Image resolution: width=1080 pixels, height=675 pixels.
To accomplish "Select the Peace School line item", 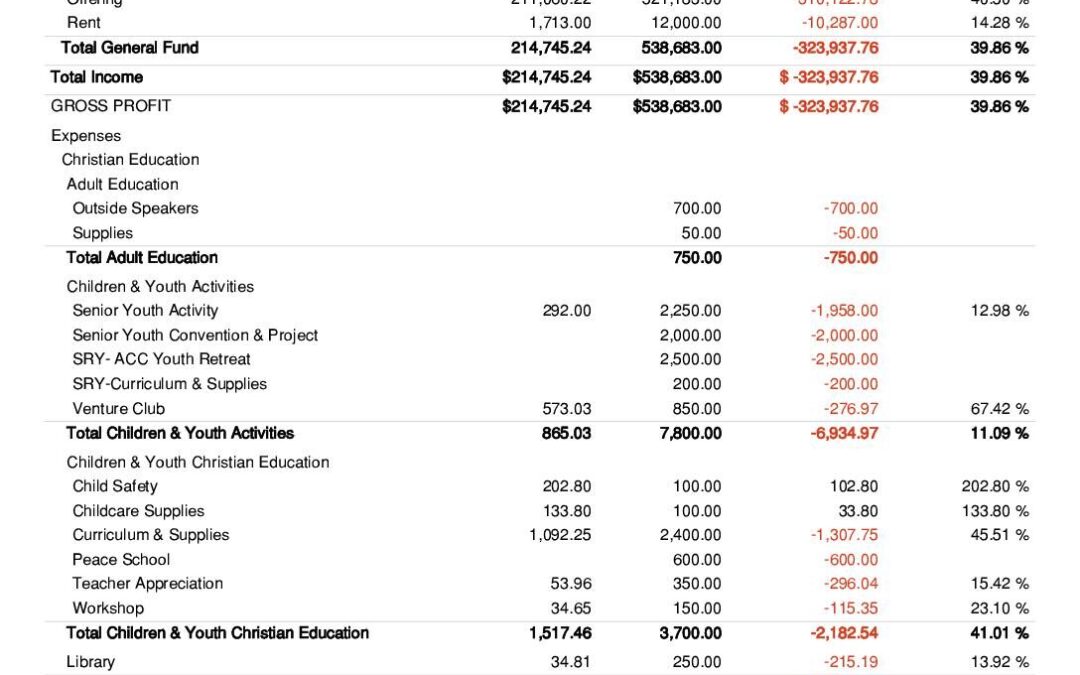I will point(121,560).
